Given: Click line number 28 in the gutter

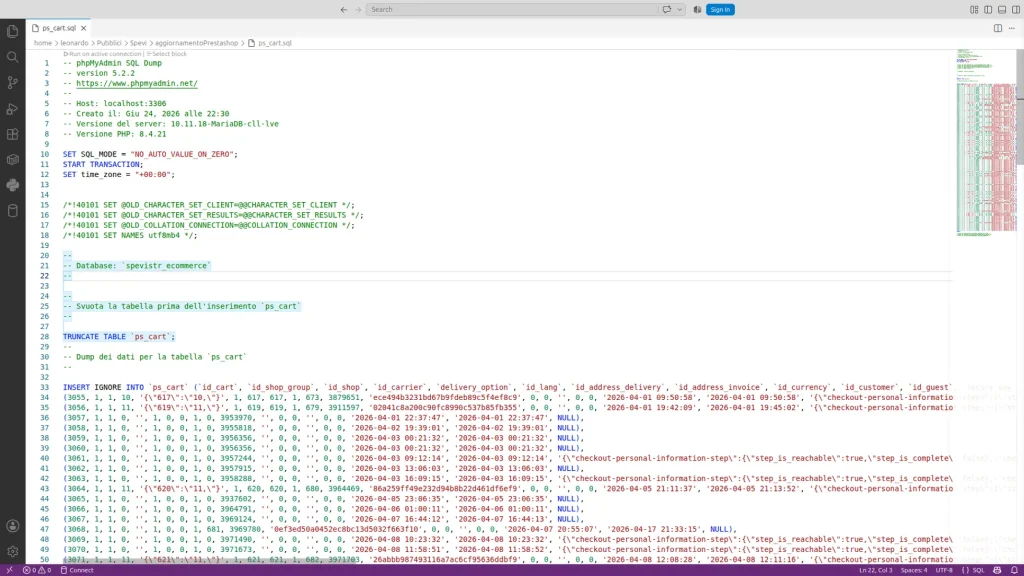Looking at the screenshot, I should coord(44,337).
